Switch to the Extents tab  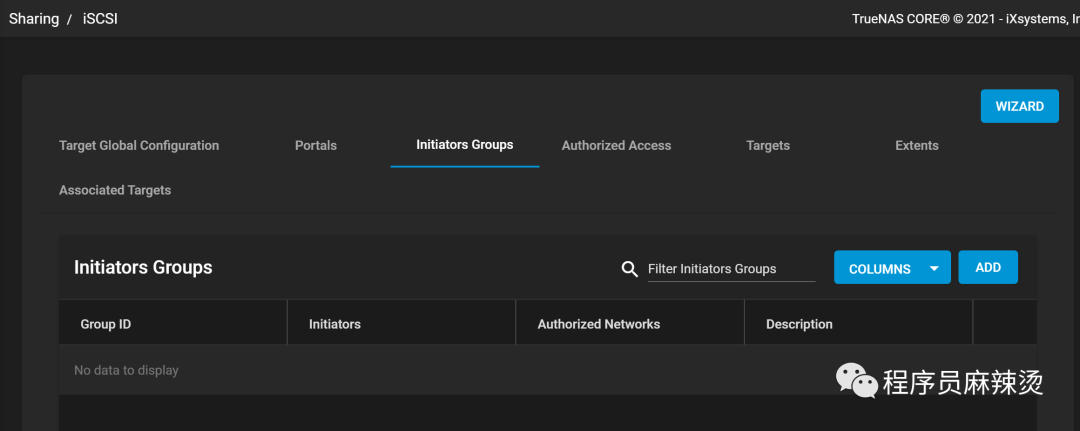917,146
